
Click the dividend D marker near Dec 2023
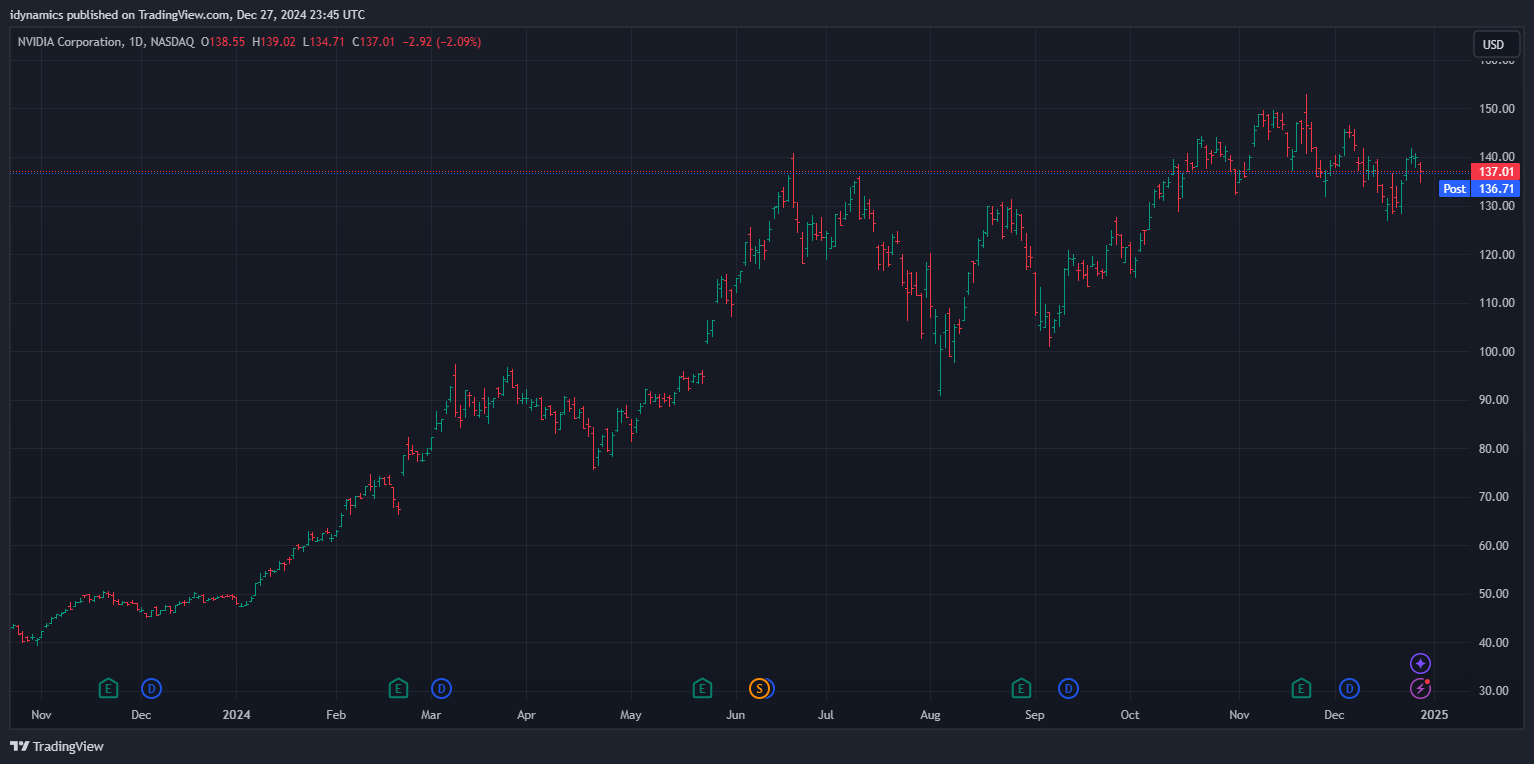click(x=151, y=688)
